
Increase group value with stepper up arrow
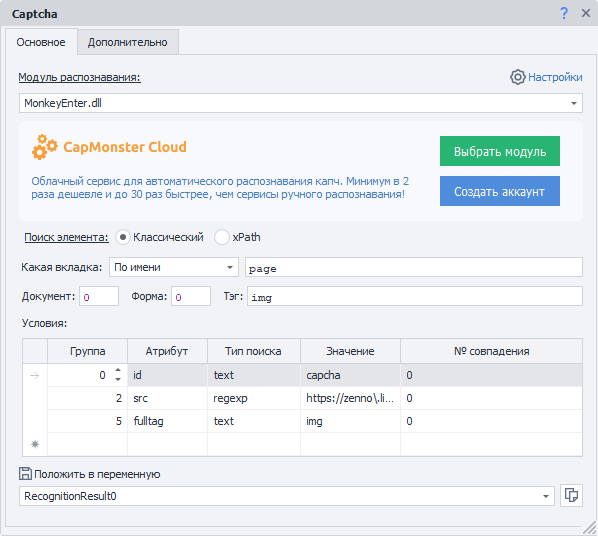point(118,370)
